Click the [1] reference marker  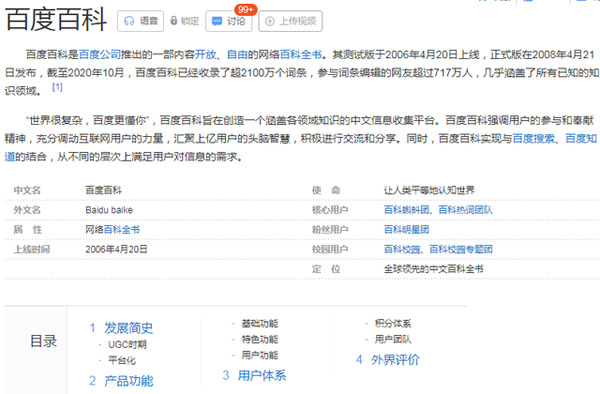coord(57,87)
